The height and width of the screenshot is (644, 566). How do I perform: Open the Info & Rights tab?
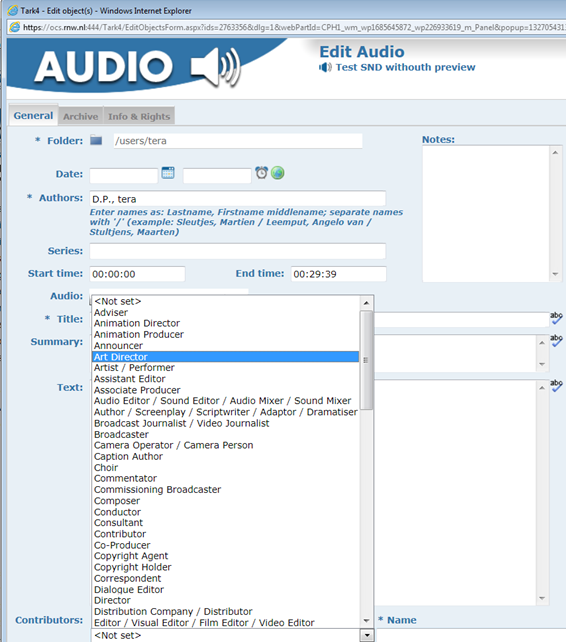[x=139, y=117]
